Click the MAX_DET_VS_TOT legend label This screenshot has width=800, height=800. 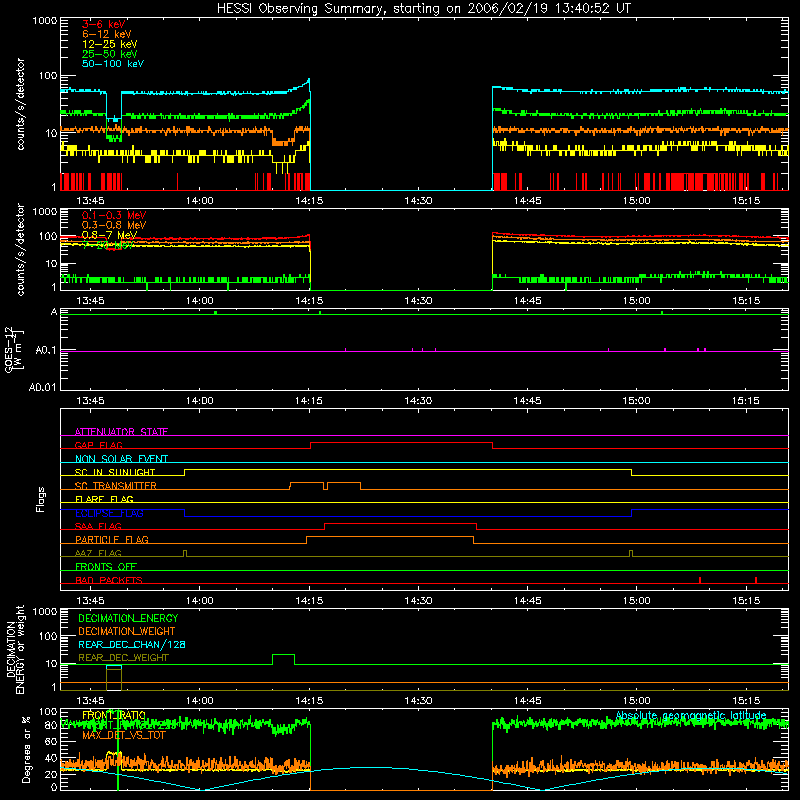point(123,735)
